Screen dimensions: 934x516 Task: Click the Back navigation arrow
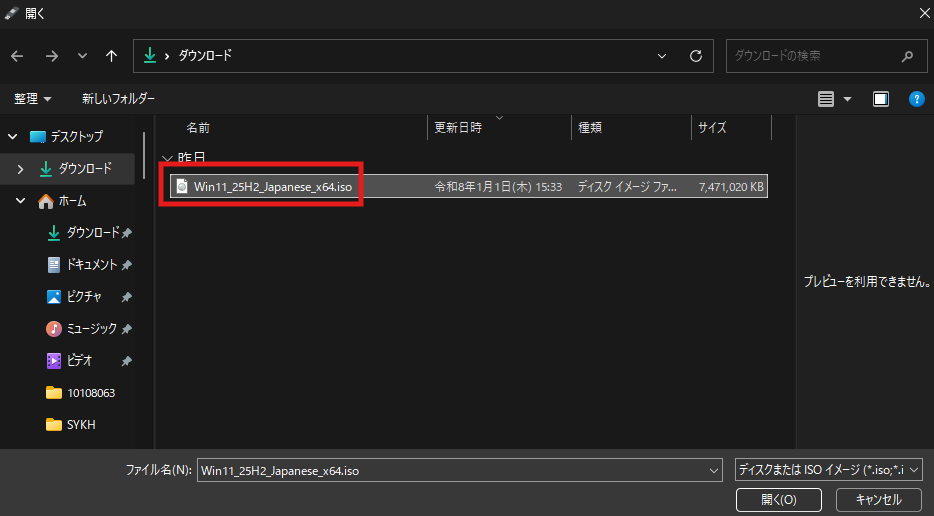point(17,56)
